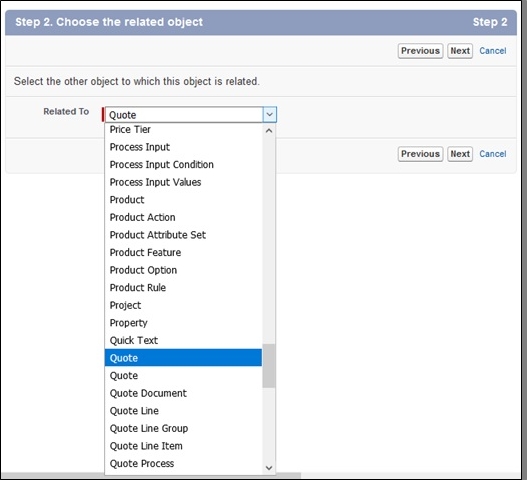Image resolution: width=527 pixels, height=480 pixels.
Task: Click the list scroll-up arrow
Action: [x=269, y=131]
